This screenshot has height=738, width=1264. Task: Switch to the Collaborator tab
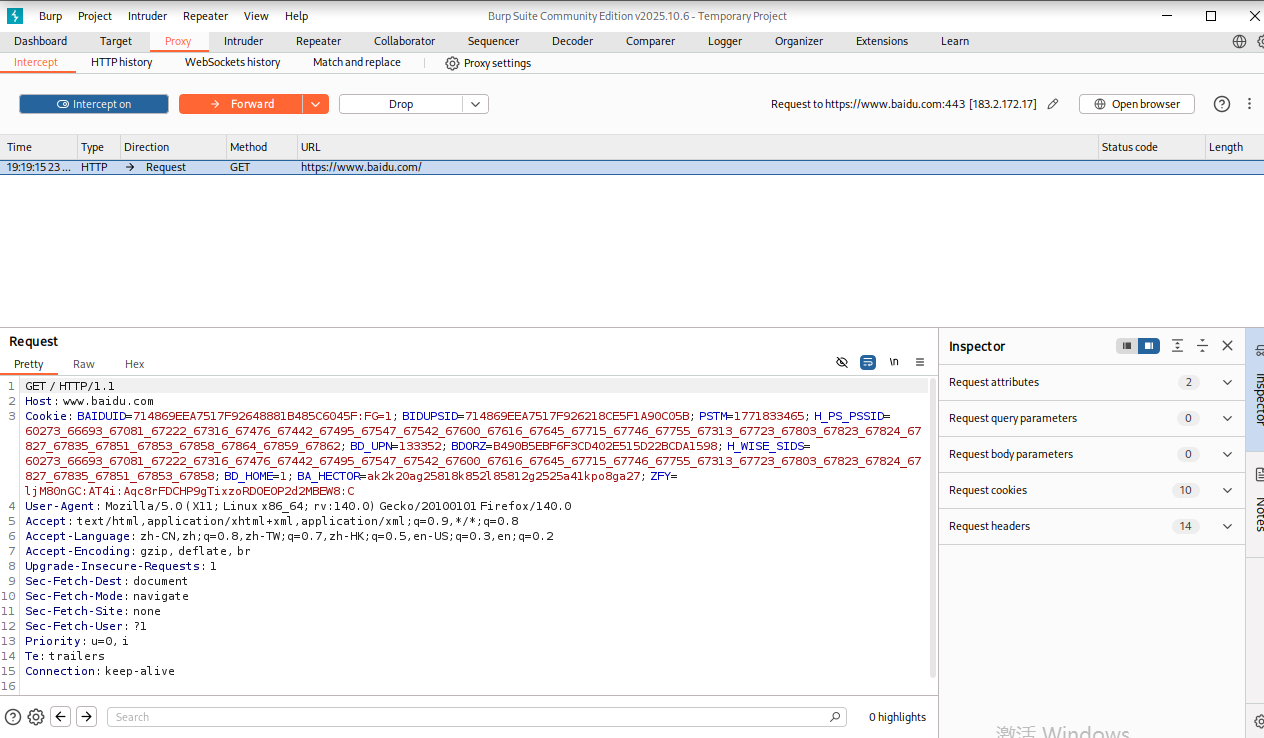(x=404, y=41)
